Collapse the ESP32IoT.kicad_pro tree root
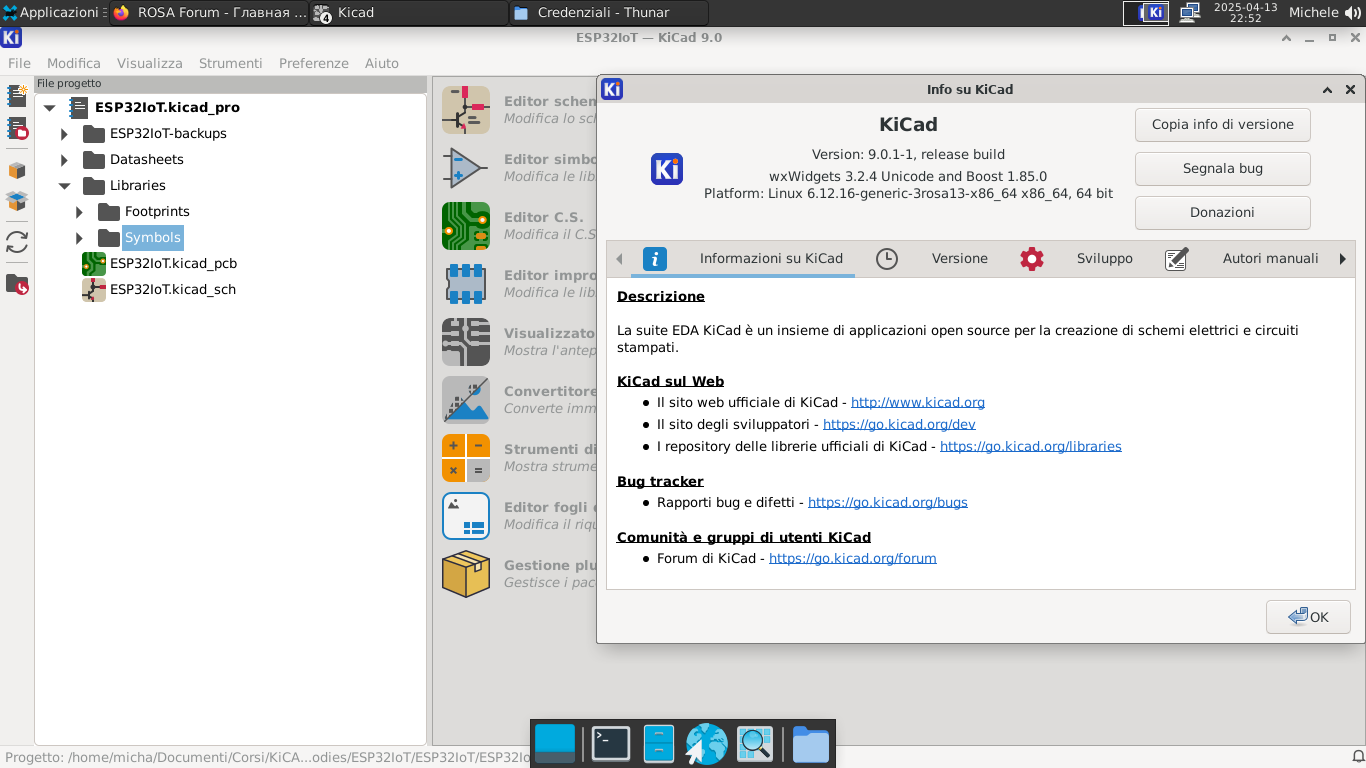1366x768 pixels. pyautogui.click(x=49, y=108)
